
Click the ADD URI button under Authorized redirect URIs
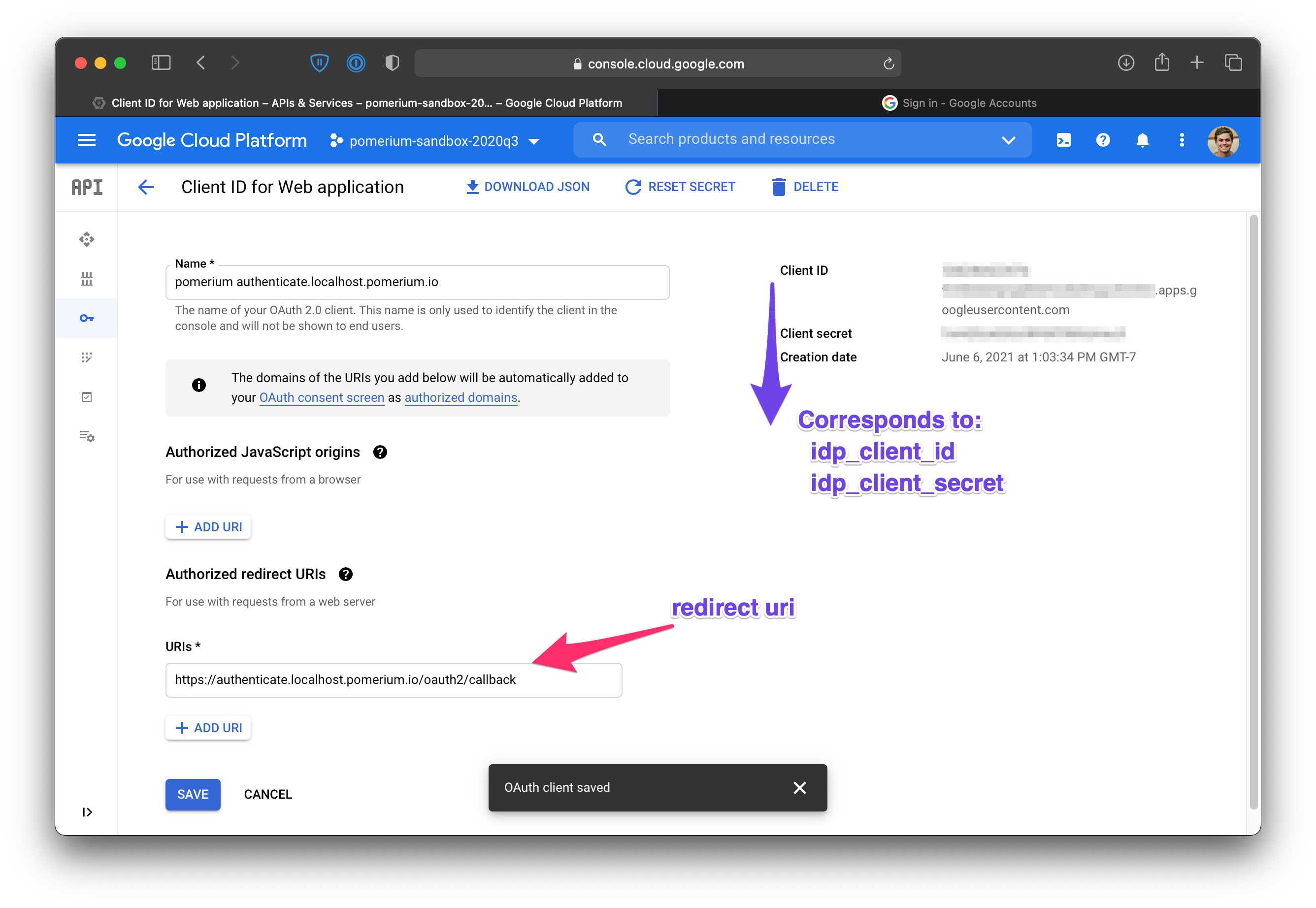(208, 727)
